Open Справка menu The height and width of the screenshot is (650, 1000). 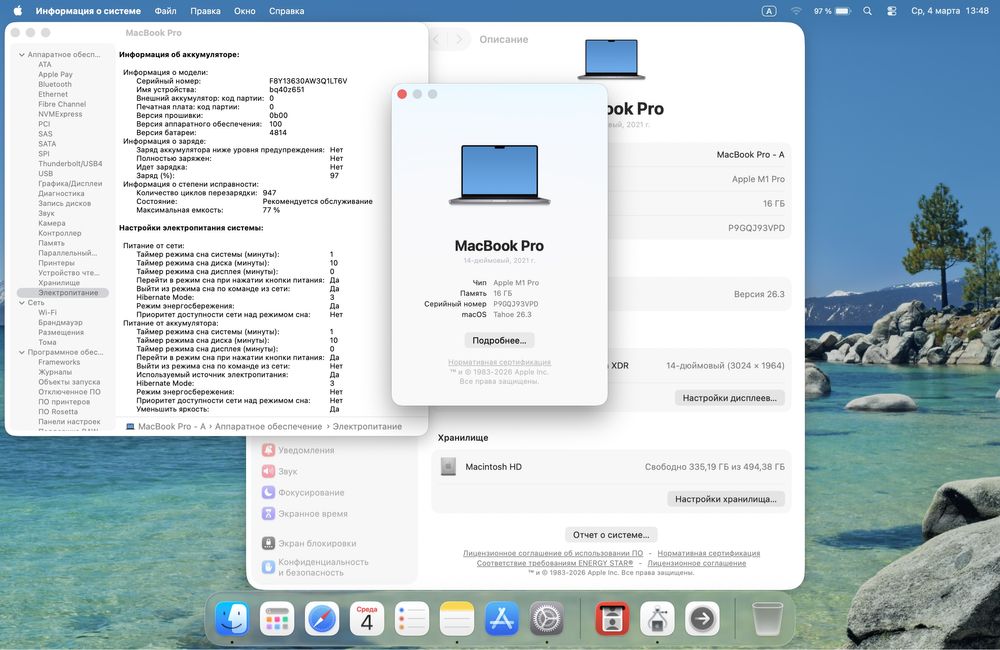click(x=286, y=11)
